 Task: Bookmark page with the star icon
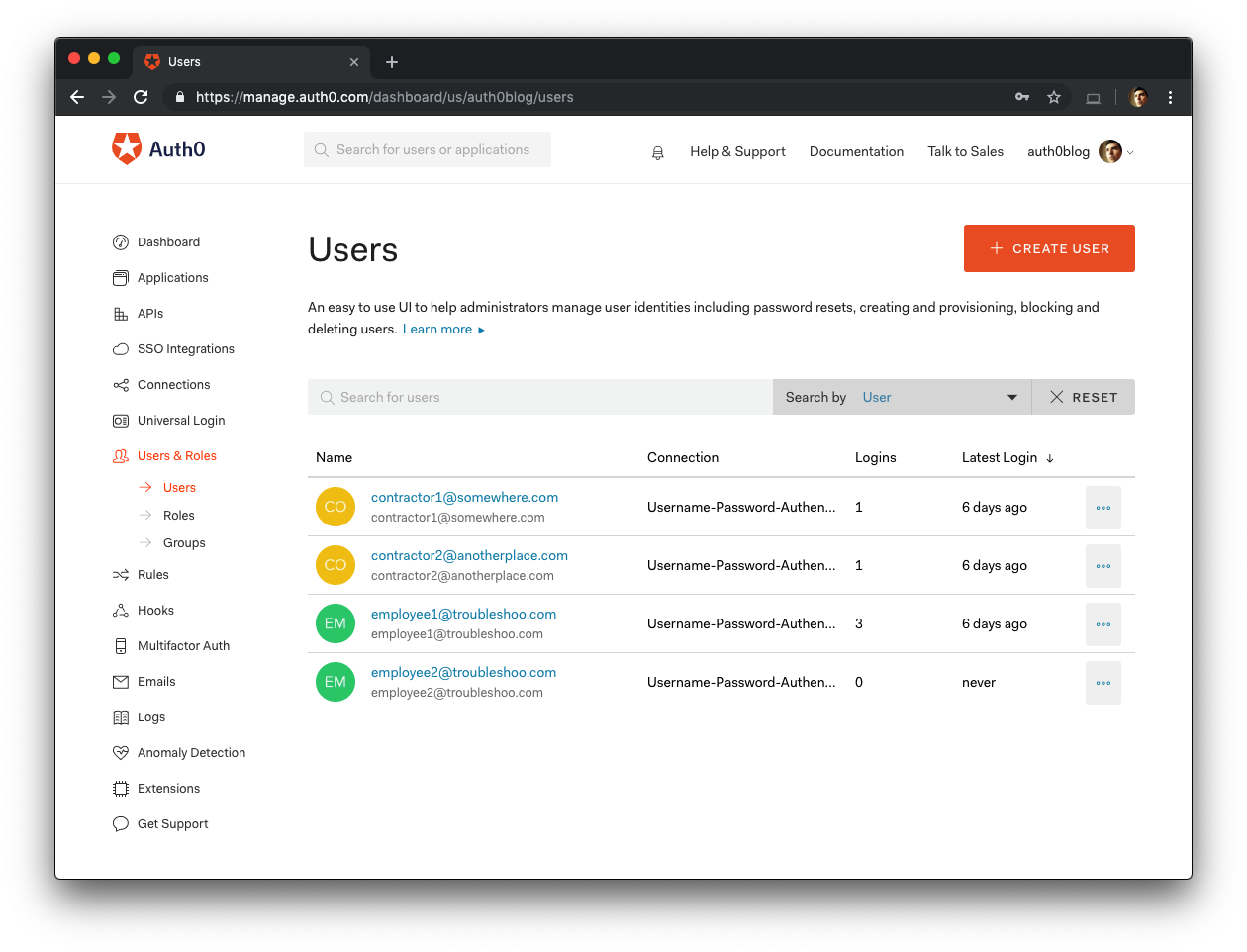point(1054,97)
